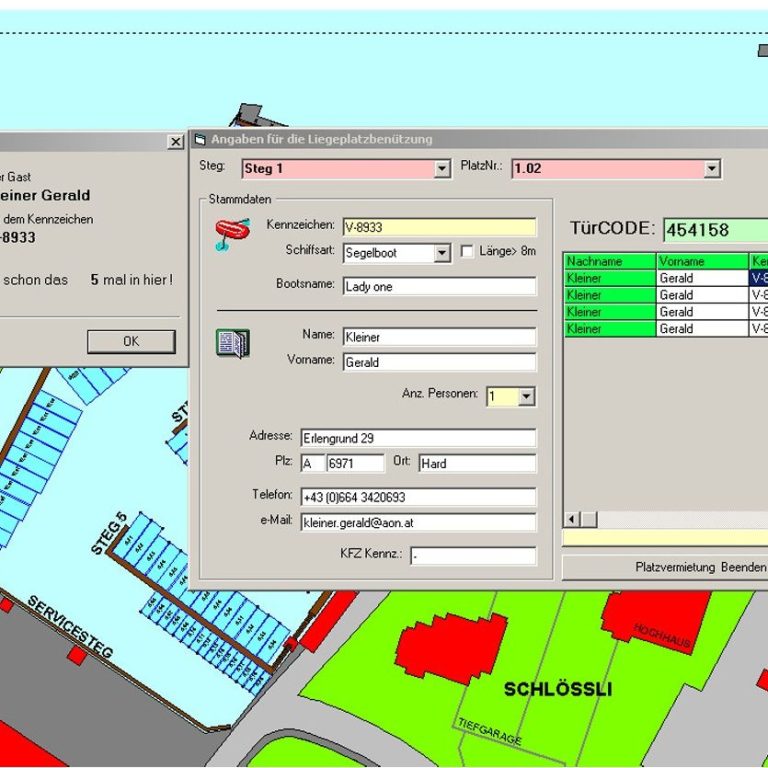Click the address book icon beside Name

[232, 343]
